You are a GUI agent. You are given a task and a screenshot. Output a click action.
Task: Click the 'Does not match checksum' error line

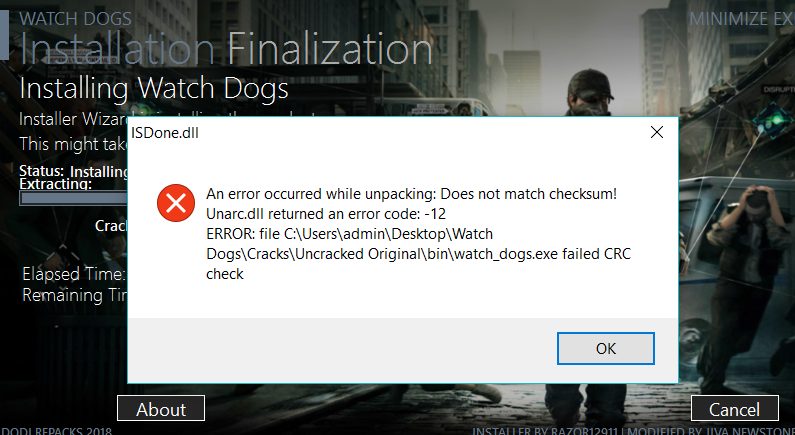[411, 193]
